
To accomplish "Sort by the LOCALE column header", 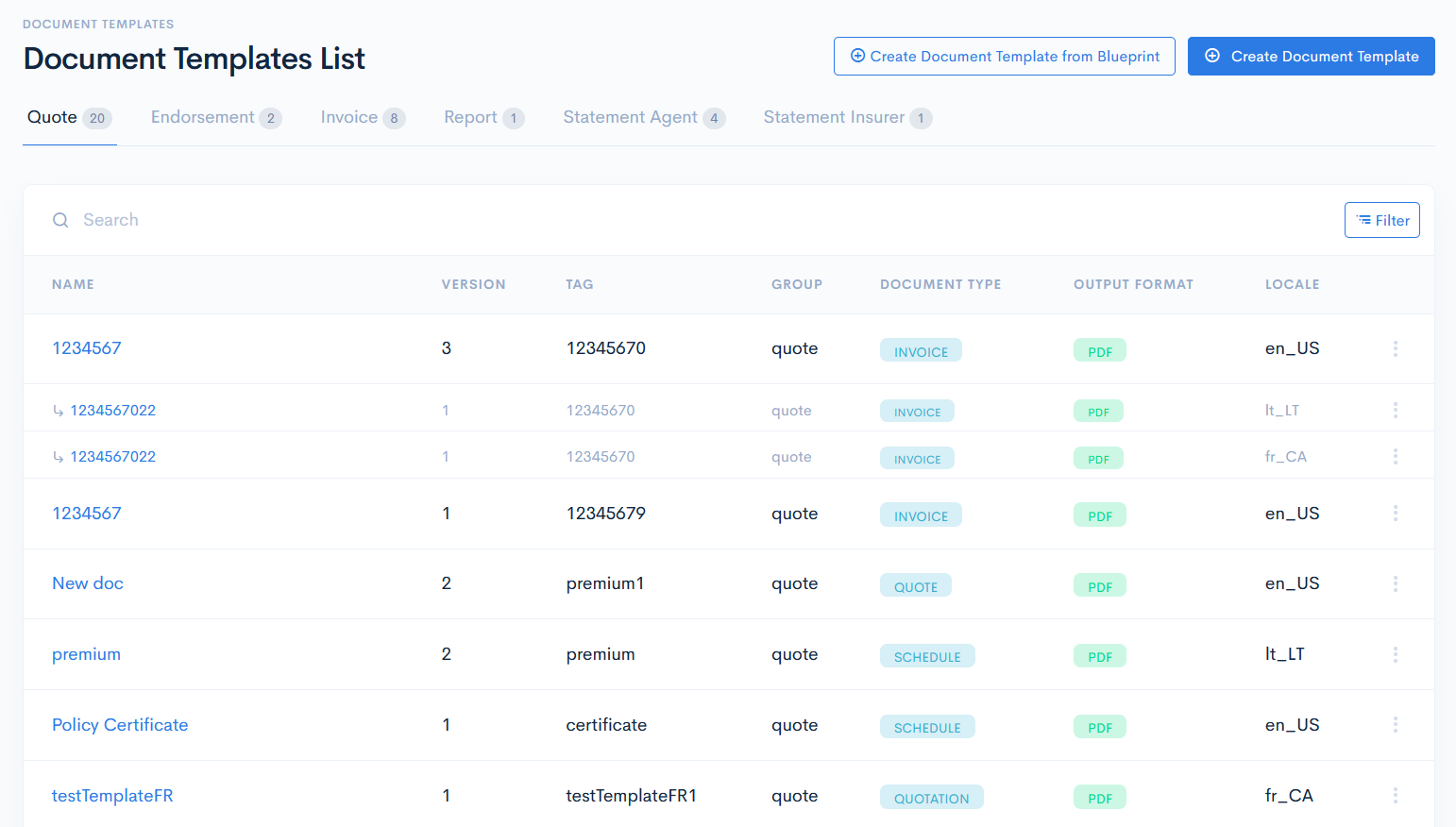I will coord(1292,284).
